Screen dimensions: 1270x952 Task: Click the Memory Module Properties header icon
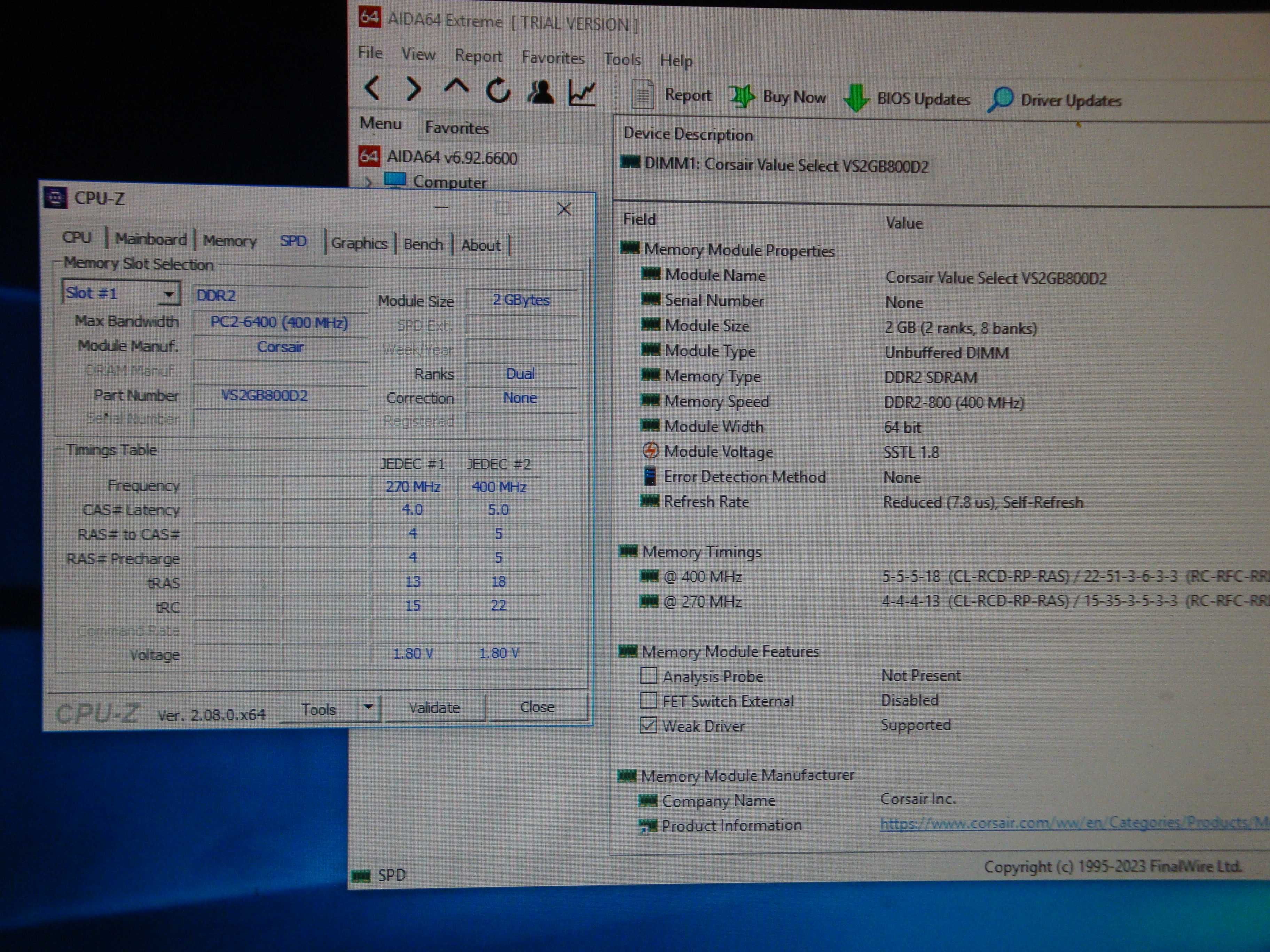(x=630, y=248)
